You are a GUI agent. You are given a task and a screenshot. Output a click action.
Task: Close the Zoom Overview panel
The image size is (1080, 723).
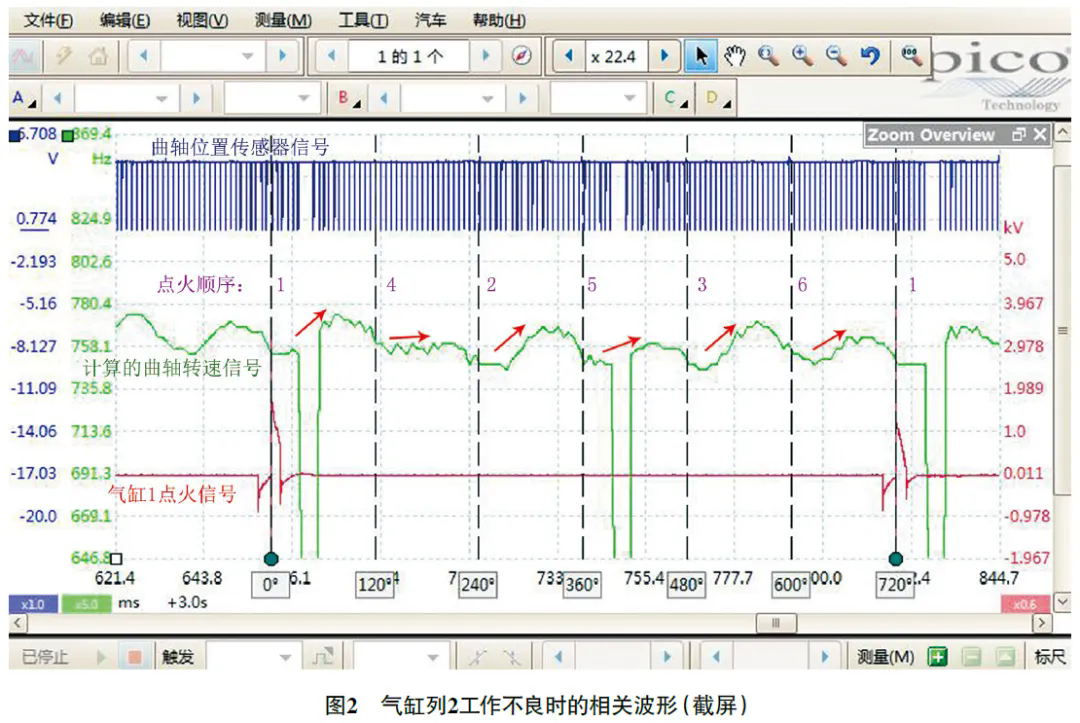[1040, 135]
